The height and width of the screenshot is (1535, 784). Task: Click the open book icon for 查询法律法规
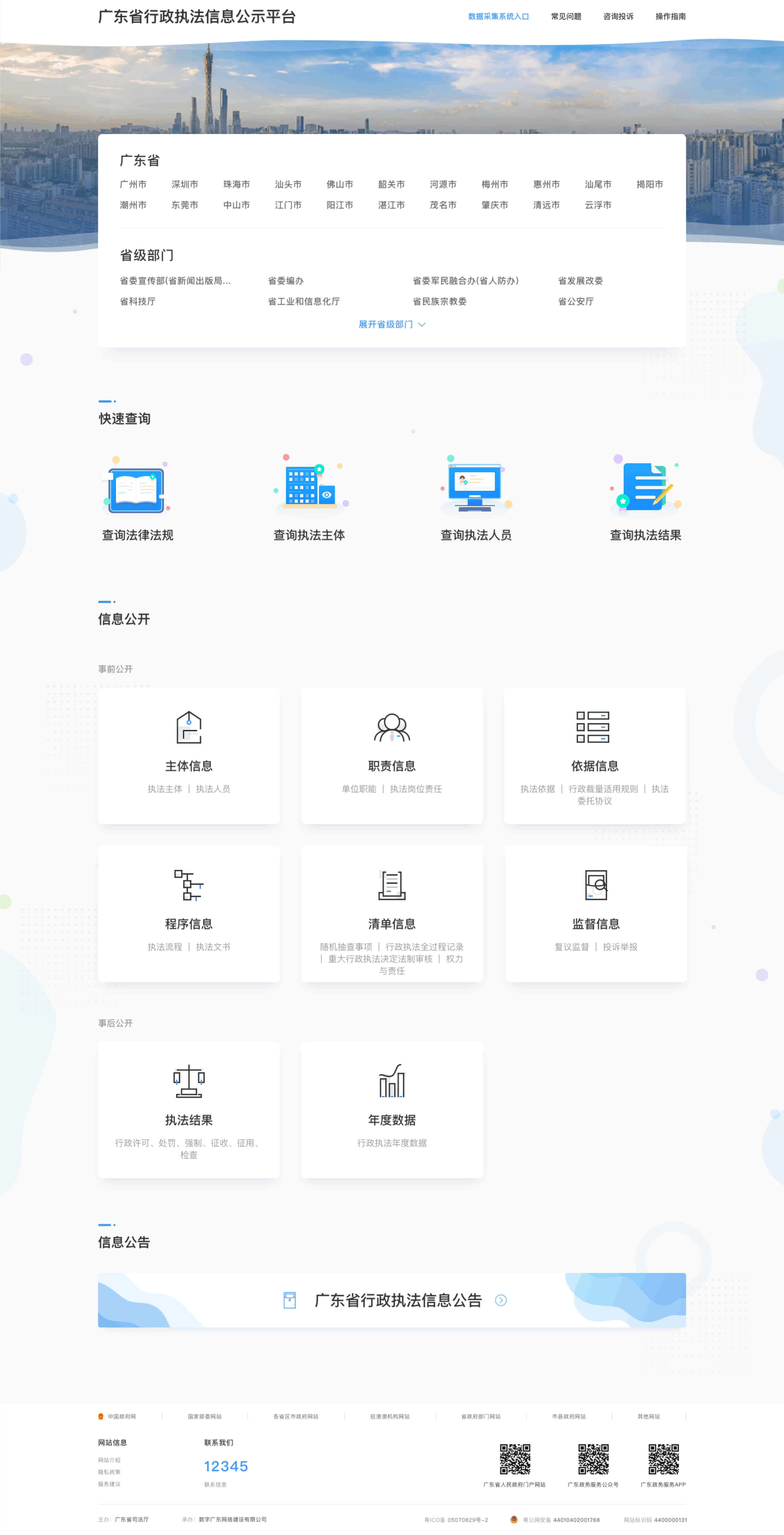coord(136,490)
